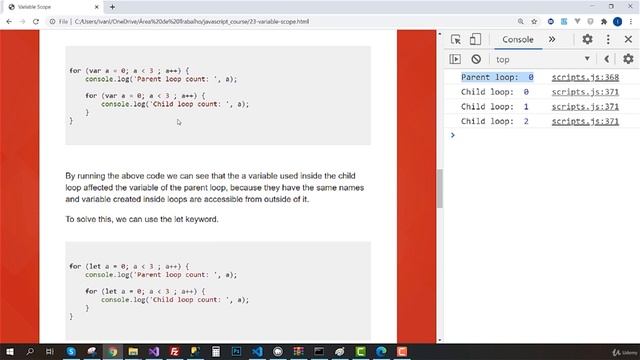Select the 'Child loop: 1' console message
Viewport: 640px width, 360px height.
[495, 107]
